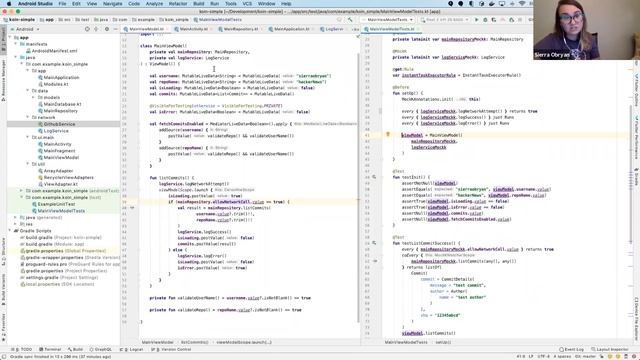This screenshot has width=640, height=360.
Task: Open the MainViewModelTests run configuration dropdown
Action: click(388, 20)
